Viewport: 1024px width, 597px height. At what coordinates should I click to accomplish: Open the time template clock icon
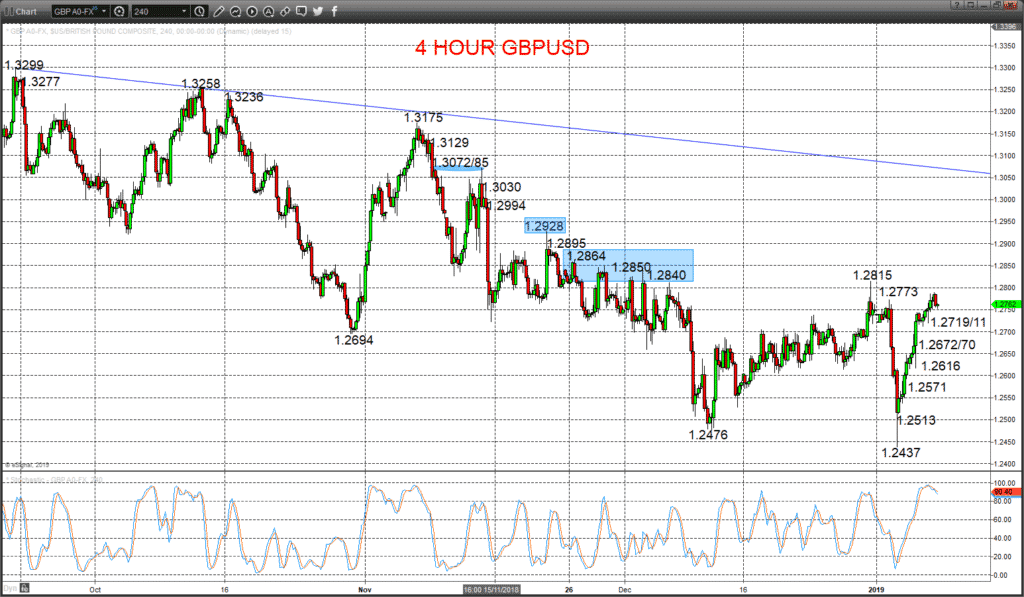coord(199,11)
